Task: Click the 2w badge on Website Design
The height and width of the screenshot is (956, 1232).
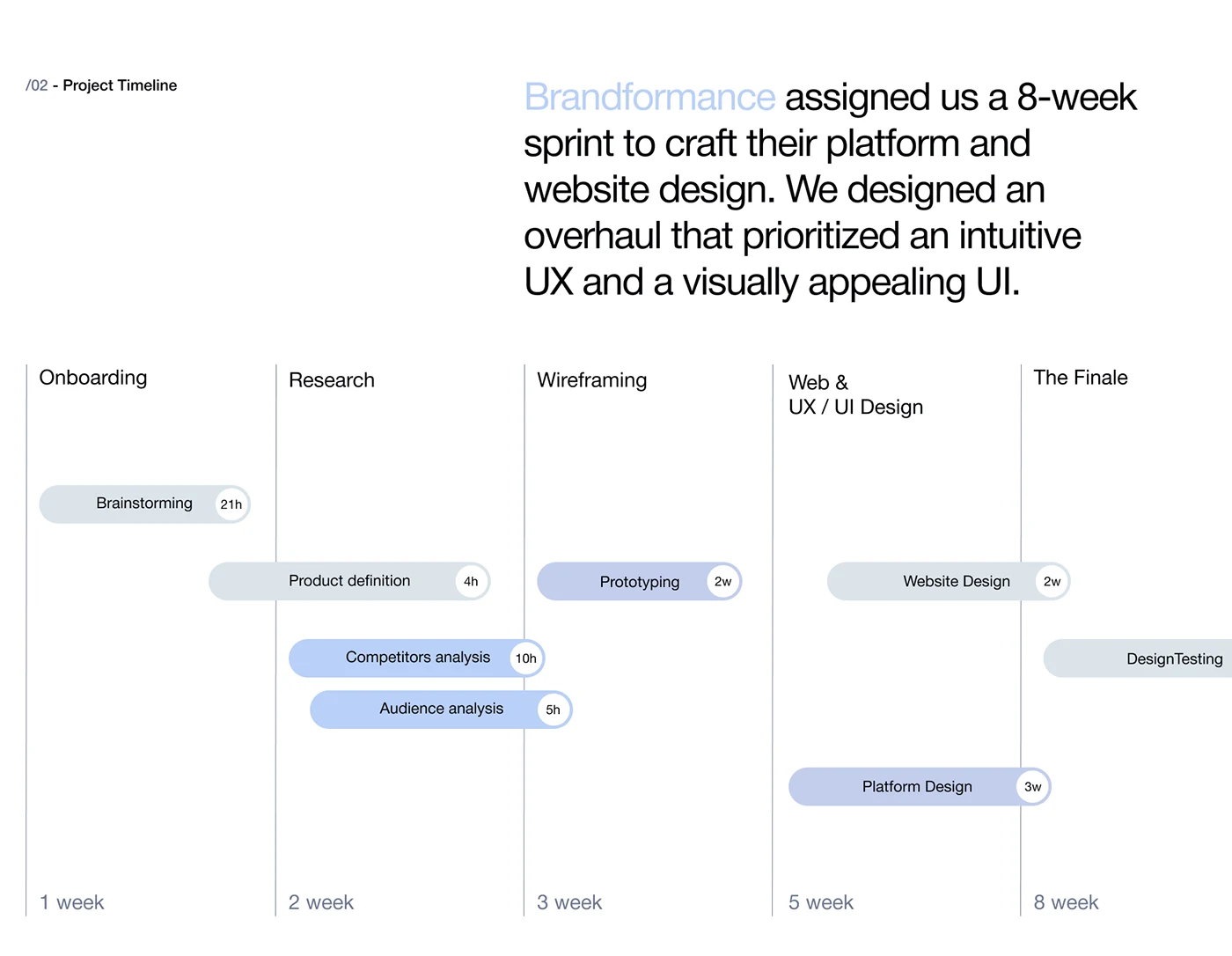Action: tap(1052, 582)
